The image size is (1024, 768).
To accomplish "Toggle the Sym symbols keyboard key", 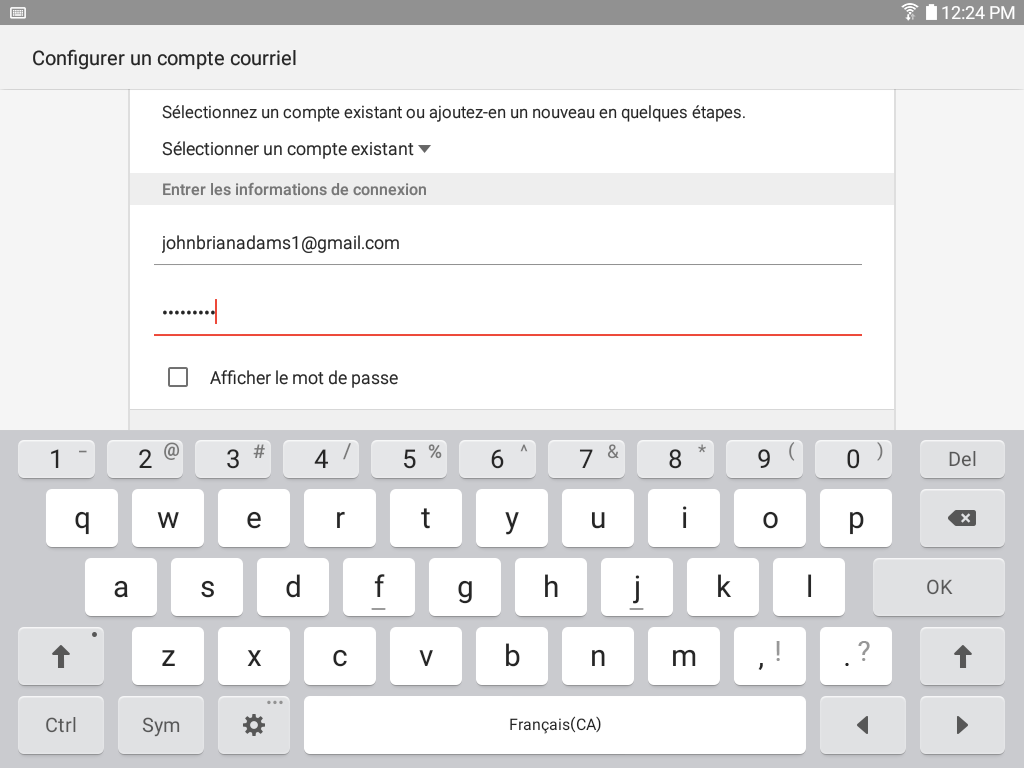I will (x=161, y=725).
